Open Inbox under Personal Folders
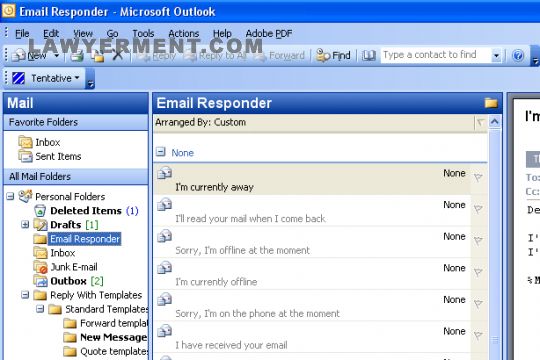This screenshot has height=360, width=540. pyautogui.click(x=54, y=253)
